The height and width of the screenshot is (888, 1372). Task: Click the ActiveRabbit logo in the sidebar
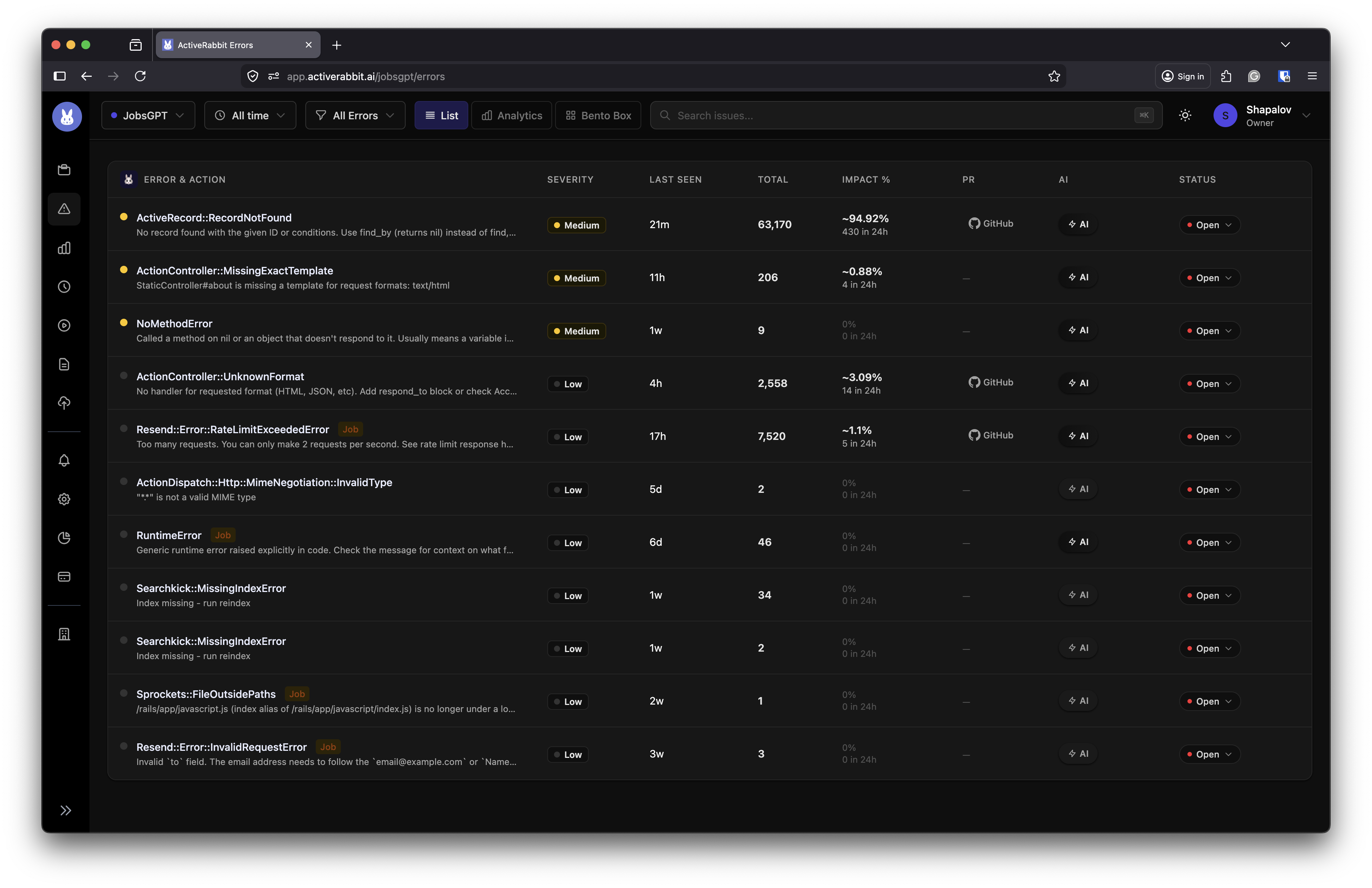67,116
